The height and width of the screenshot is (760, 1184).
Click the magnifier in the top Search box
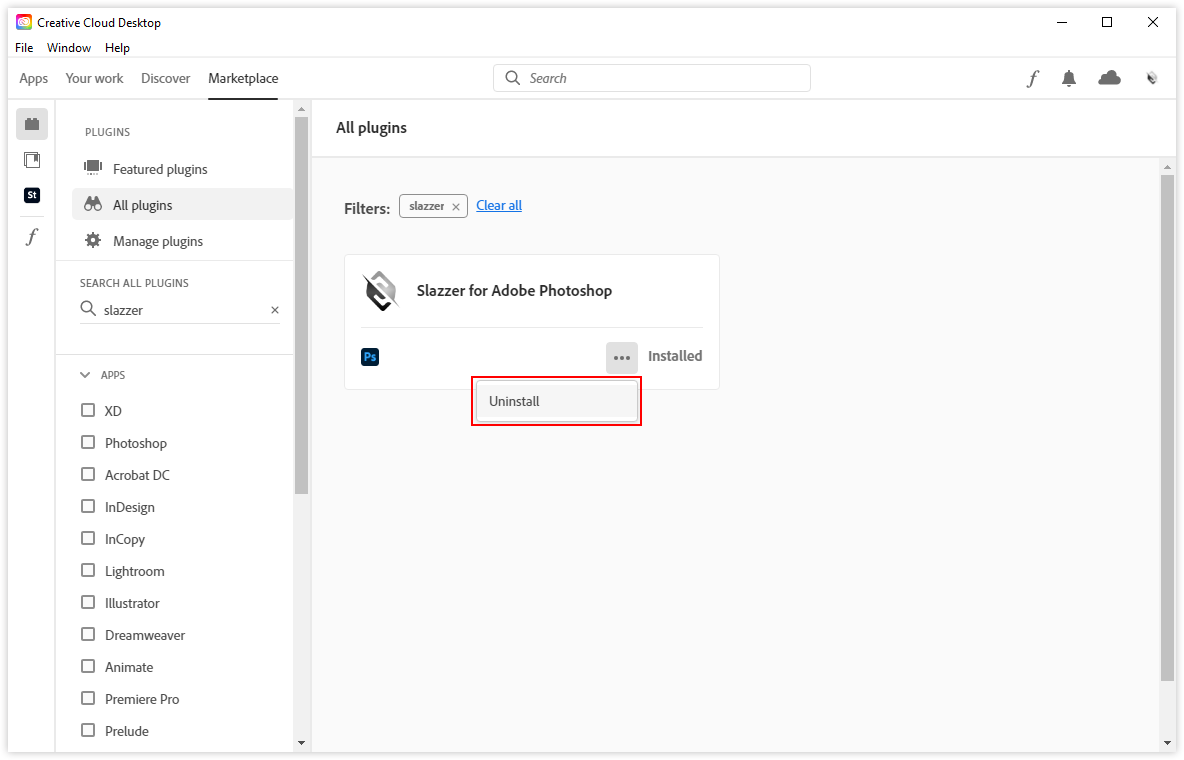coord(513,78)
